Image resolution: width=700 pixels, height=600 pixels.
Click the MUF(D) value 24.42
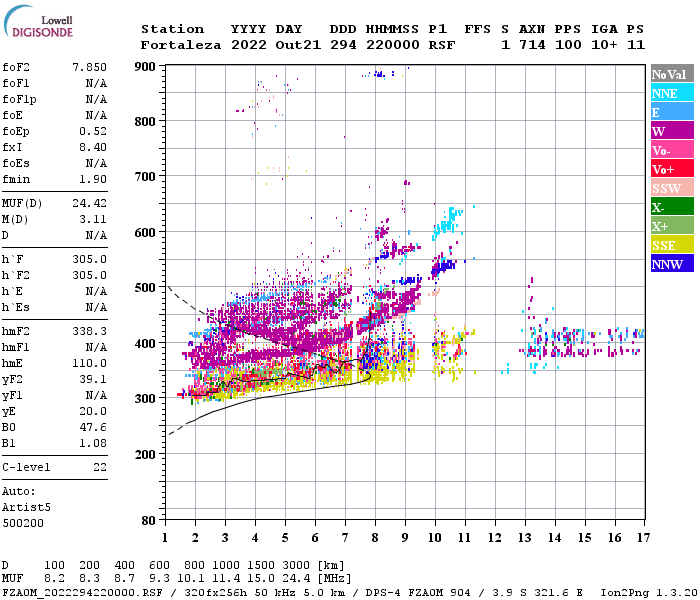89,203
